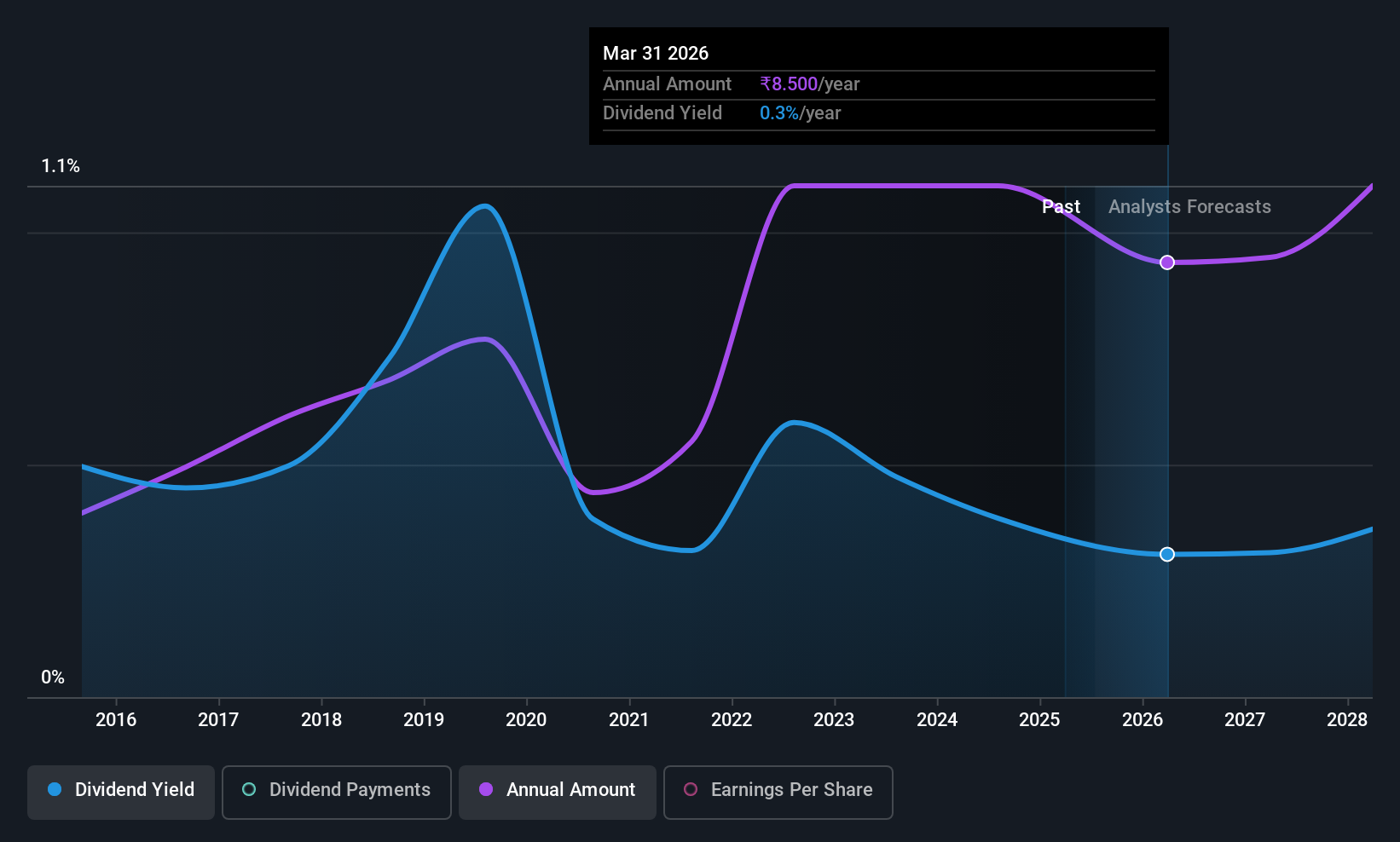
Task: Click the 2016 x-axis label
Action: 116,720
